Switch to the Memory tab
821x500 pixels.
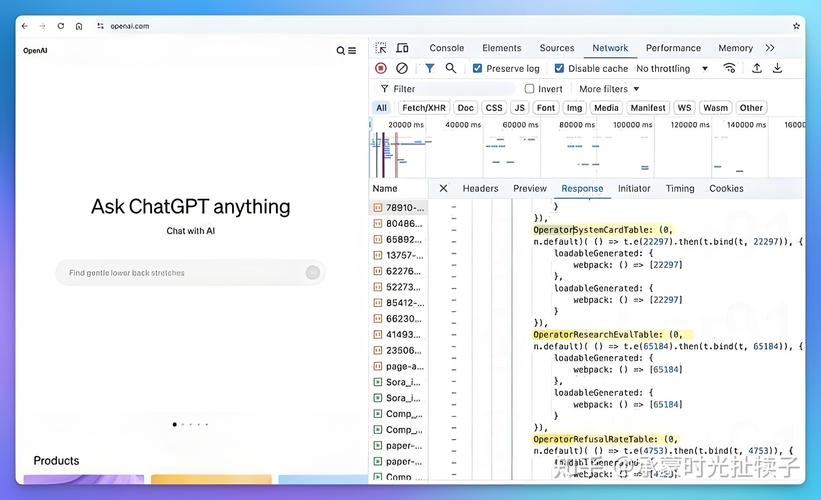click(735, 48)
